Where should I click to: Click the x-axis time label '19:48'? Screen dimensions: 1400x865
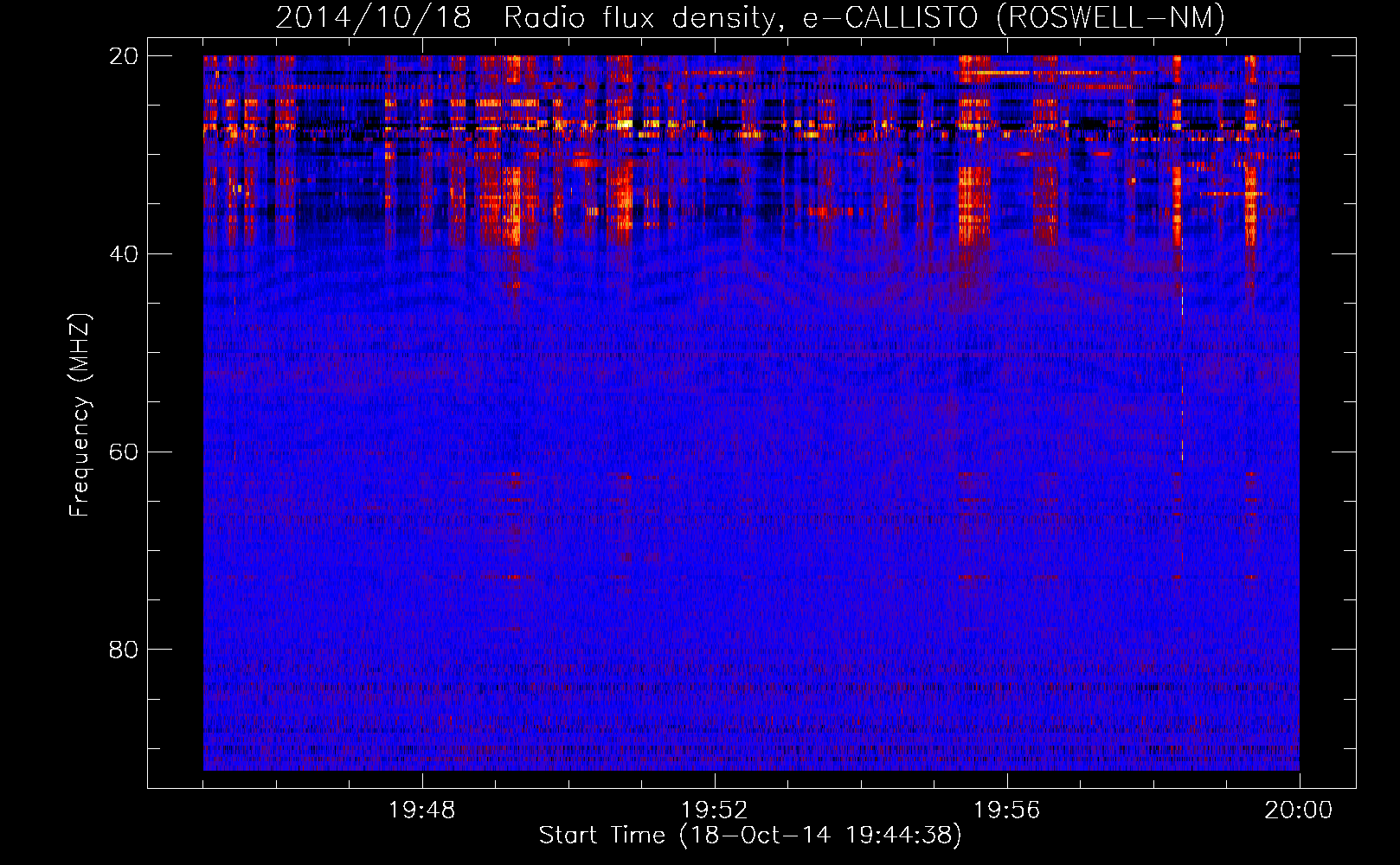[x=421, y=811]
